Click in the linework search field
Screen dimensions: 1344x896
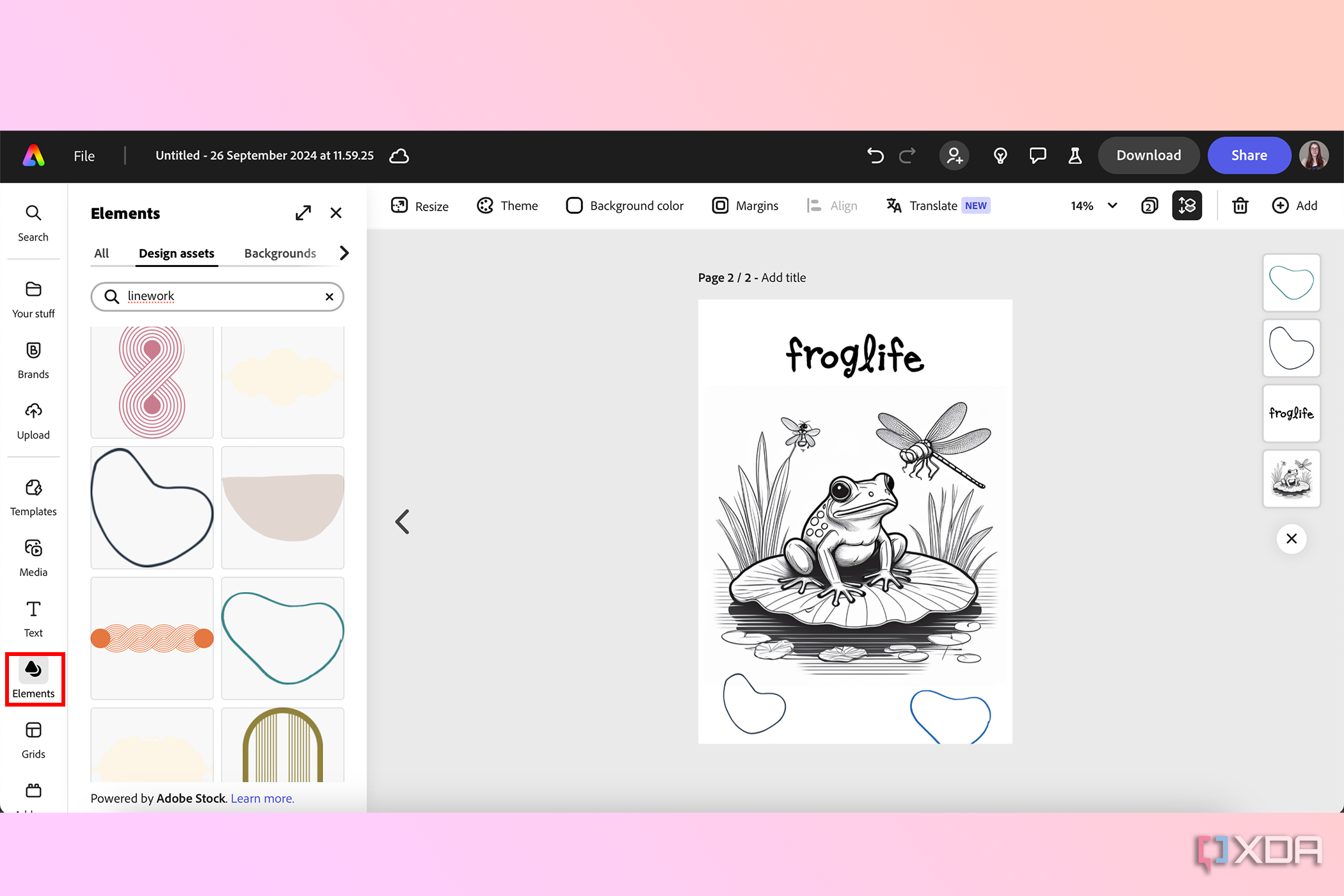click(218, 296)
